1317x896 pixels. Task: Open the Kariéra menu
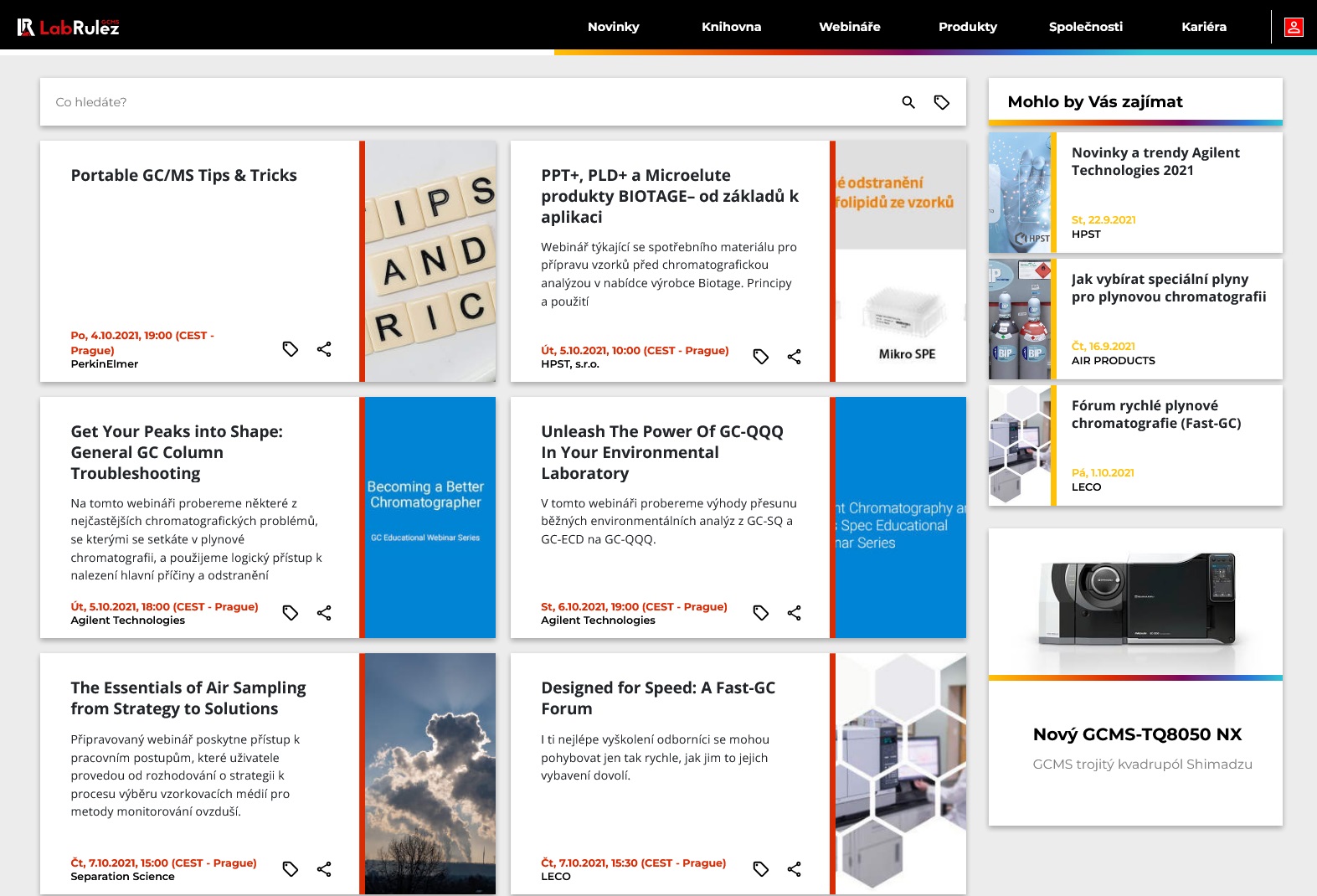pyautogui.click(x=1204, y=27)
